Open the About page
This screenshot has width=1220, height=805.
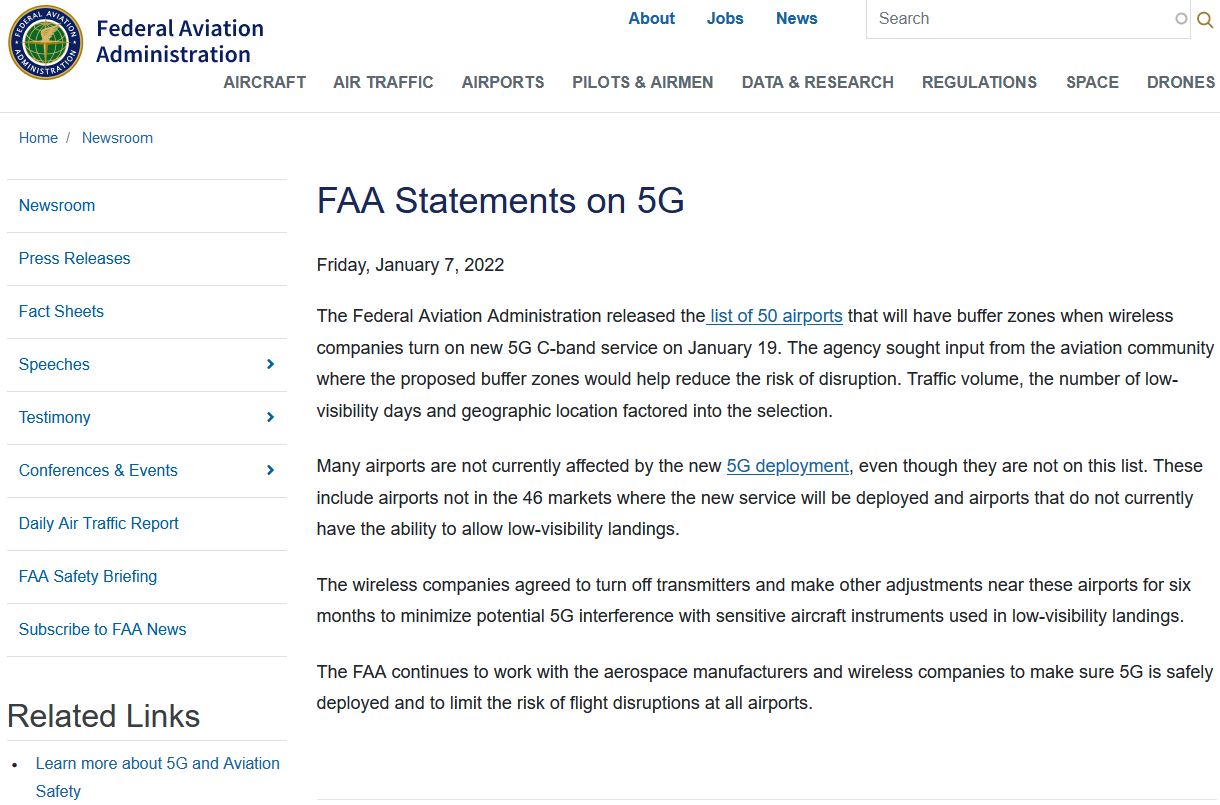[x=652, y=19]
